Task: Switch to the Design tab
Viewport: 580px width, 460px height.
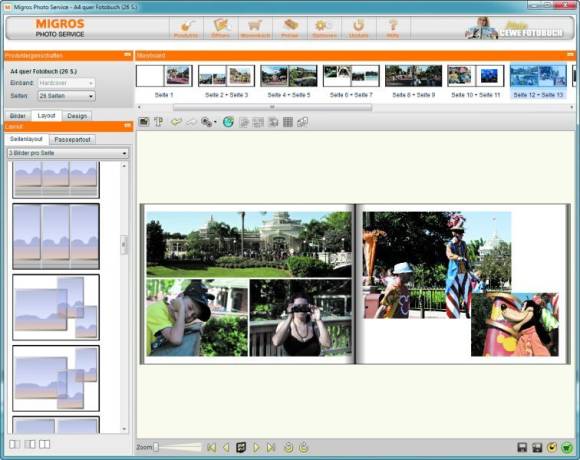Action: 77,116
